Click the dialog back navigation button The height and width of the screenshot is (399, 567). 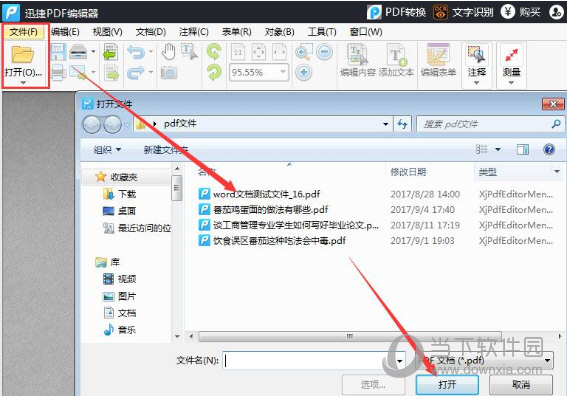[x=91, y=124]
